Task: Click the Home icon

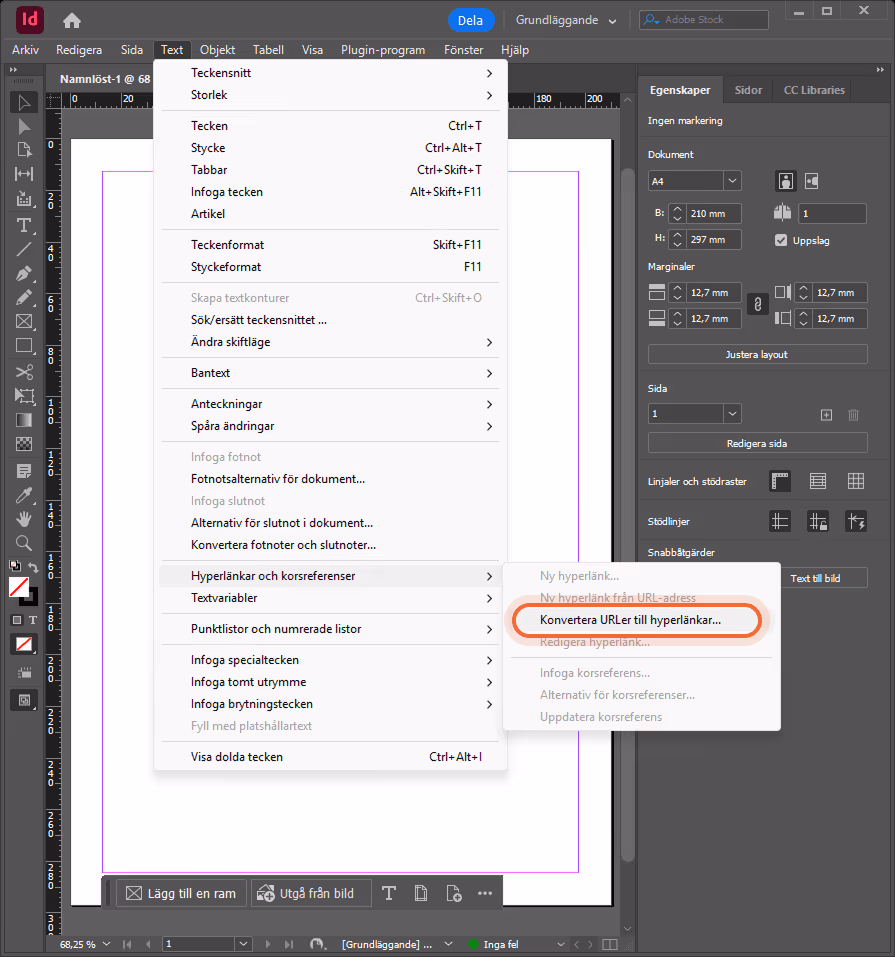Action: point(71,20)
